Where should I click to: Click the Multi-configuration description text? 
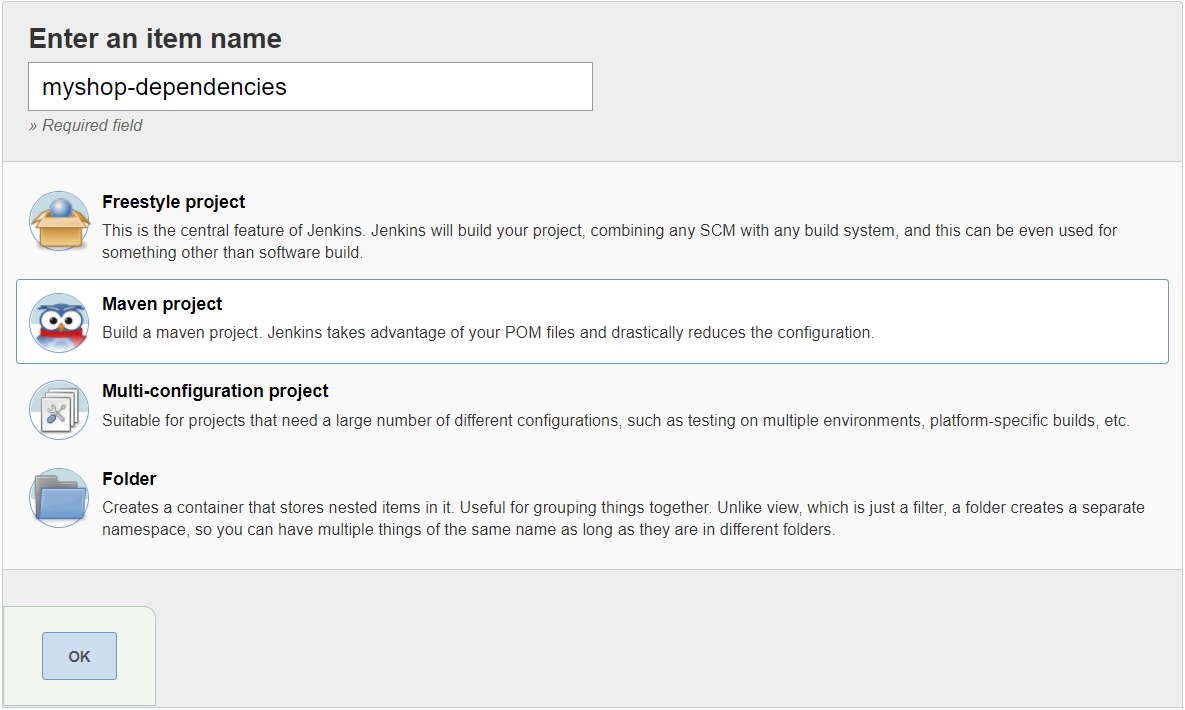pos(615,421)
